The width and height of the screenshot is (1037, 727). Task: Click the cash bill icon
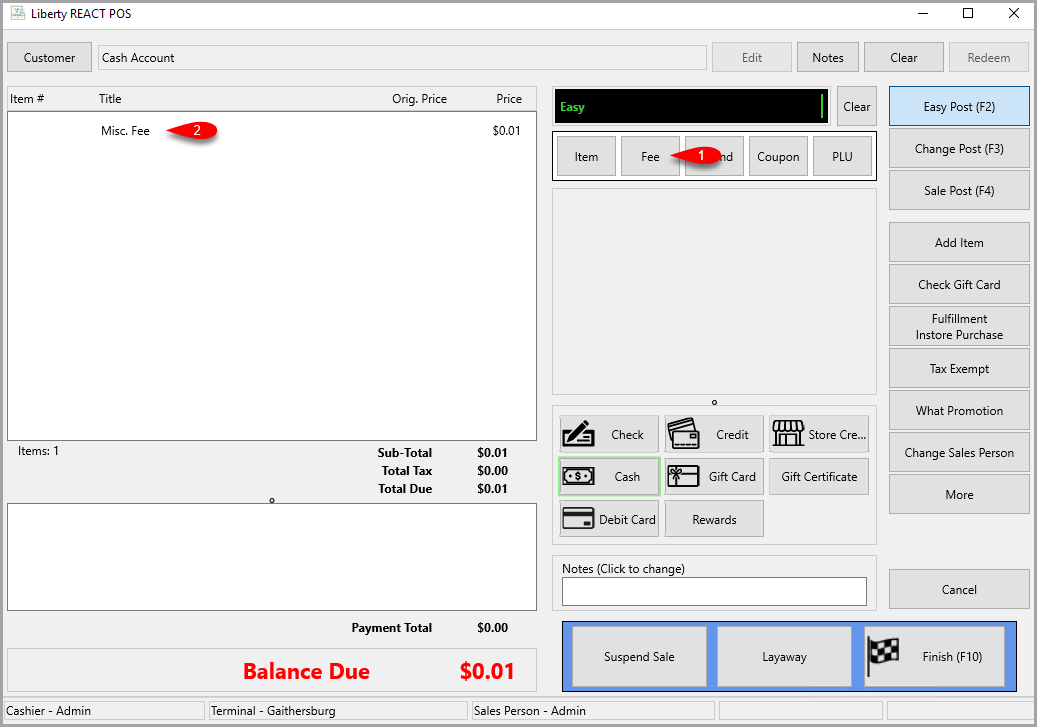pos(578,476)
